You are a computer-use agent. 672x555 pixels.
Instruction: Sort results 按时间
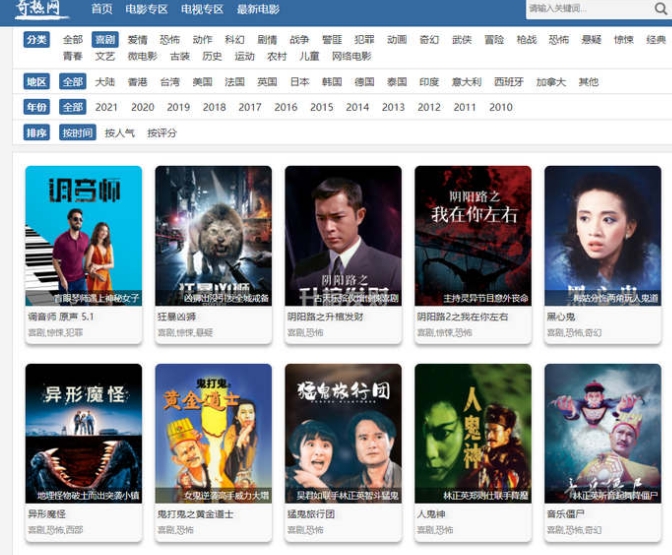point(78,132)
